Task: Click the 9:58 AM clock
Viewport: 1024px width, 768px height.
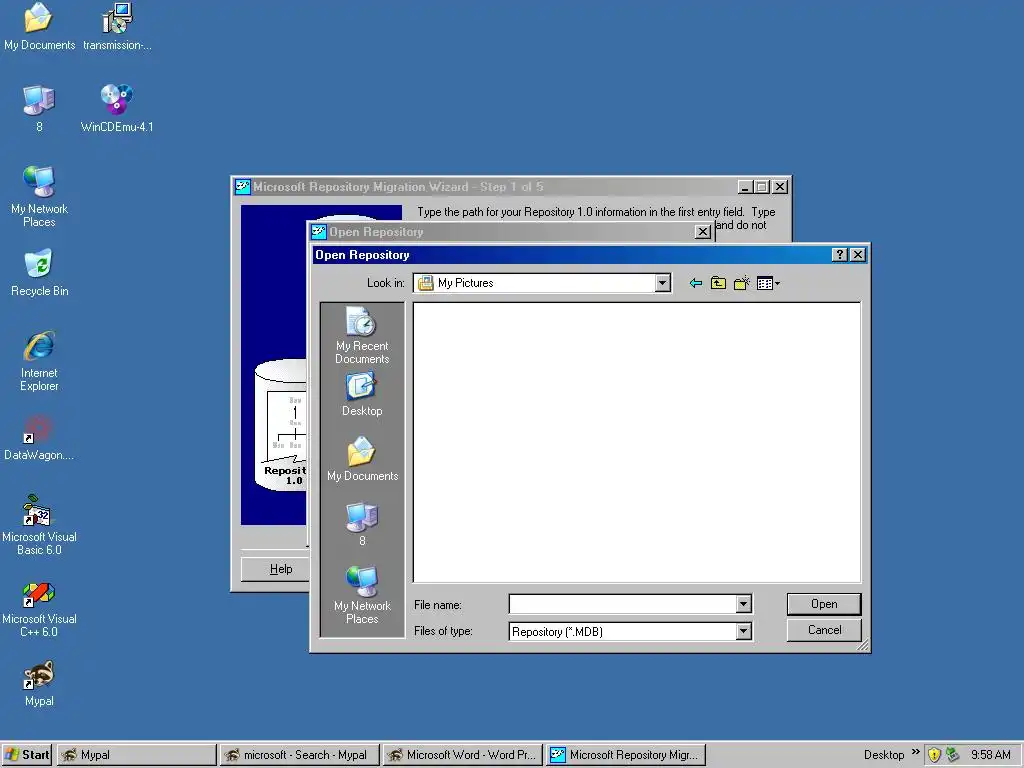Action: point(990,755)
